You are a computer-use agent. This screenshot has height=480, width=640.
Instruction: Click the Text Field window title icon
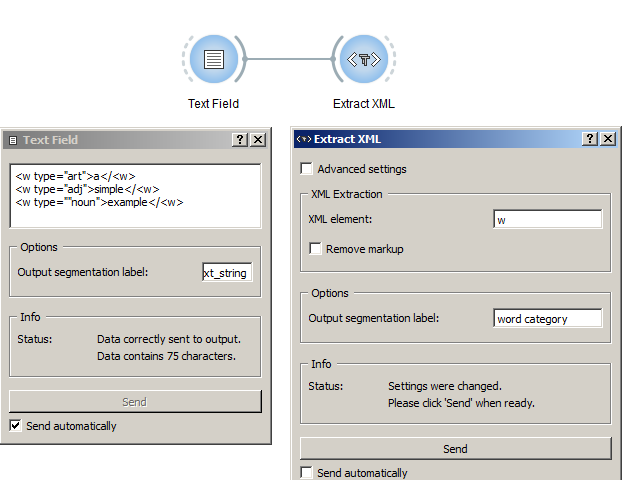tap(13, 140)
